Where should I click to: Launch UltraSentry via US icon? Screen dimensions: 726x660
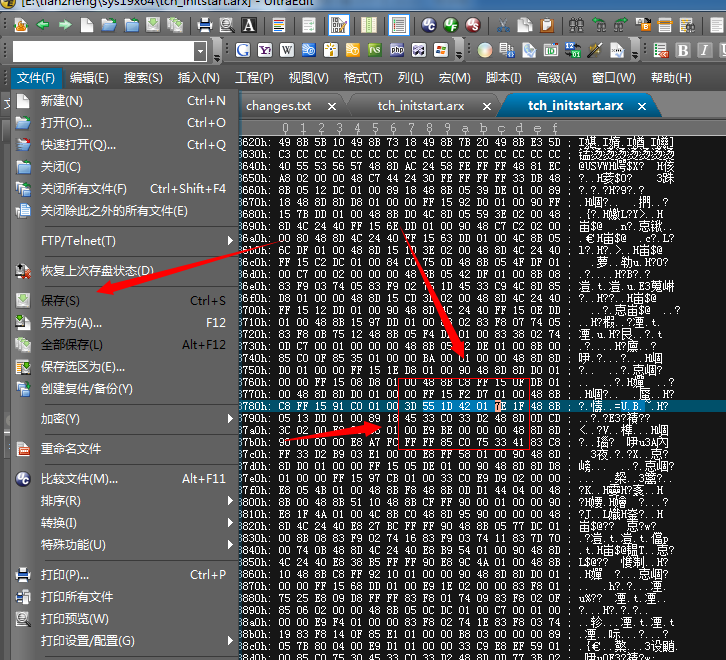click(473, 25)
